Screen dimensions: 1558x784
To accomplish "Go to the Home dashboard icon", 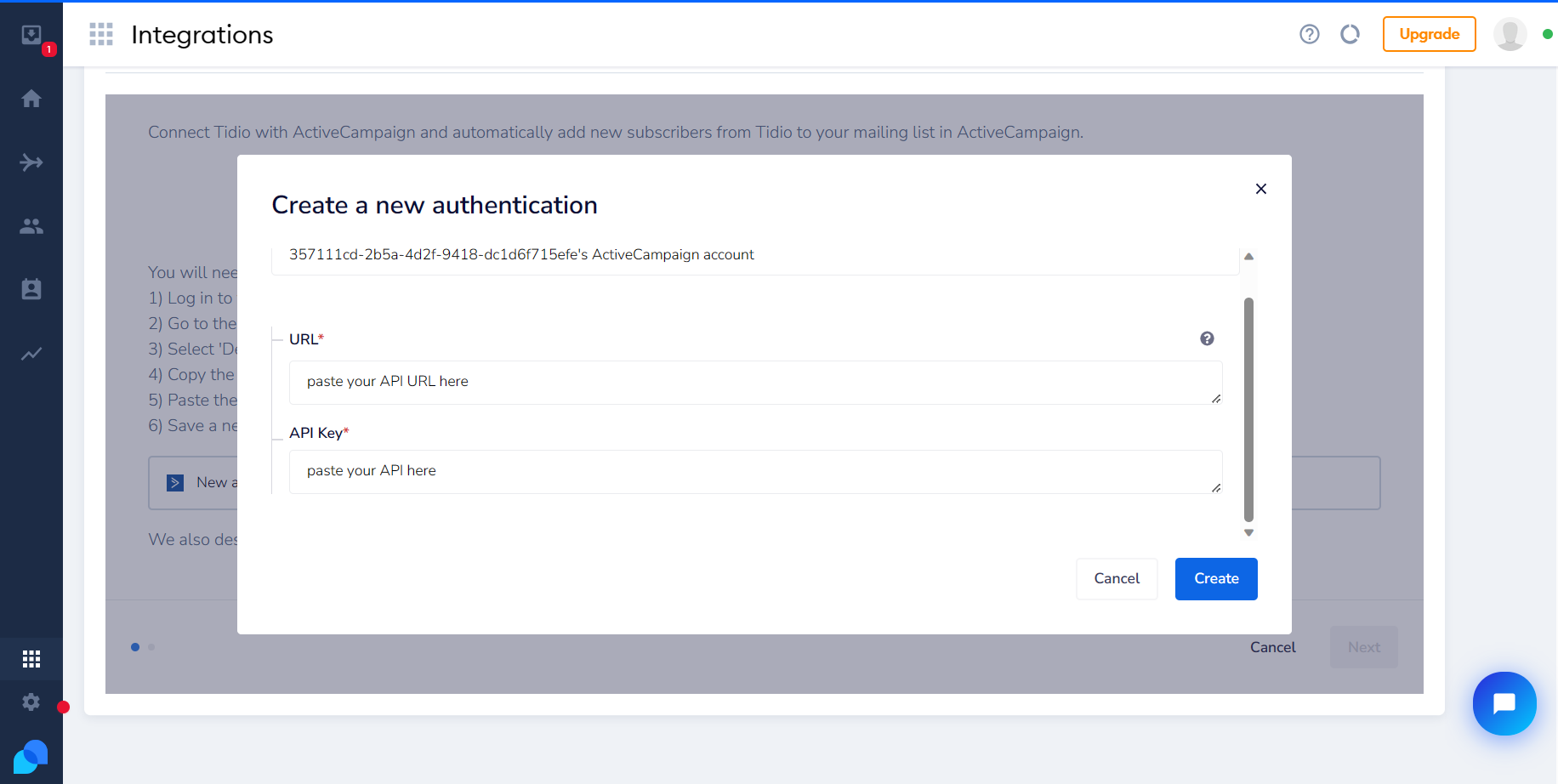I will coord(31,99).
